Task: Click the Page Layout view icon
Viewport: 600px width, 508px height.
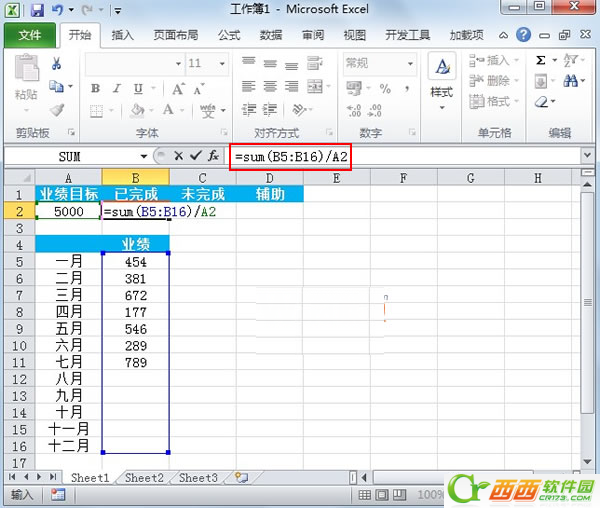Action: click(382, 495)
